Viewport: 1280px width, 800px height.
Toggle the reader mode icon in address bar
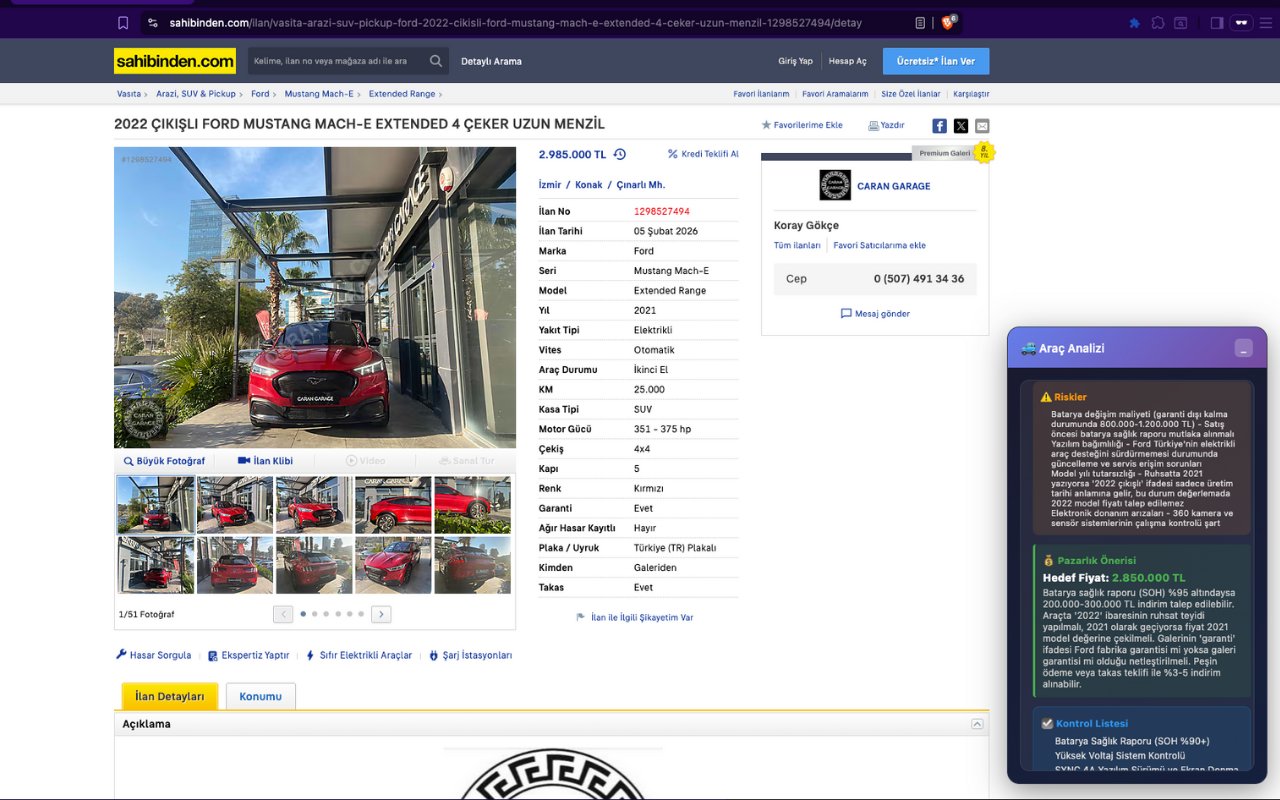(x=920, y=23)
